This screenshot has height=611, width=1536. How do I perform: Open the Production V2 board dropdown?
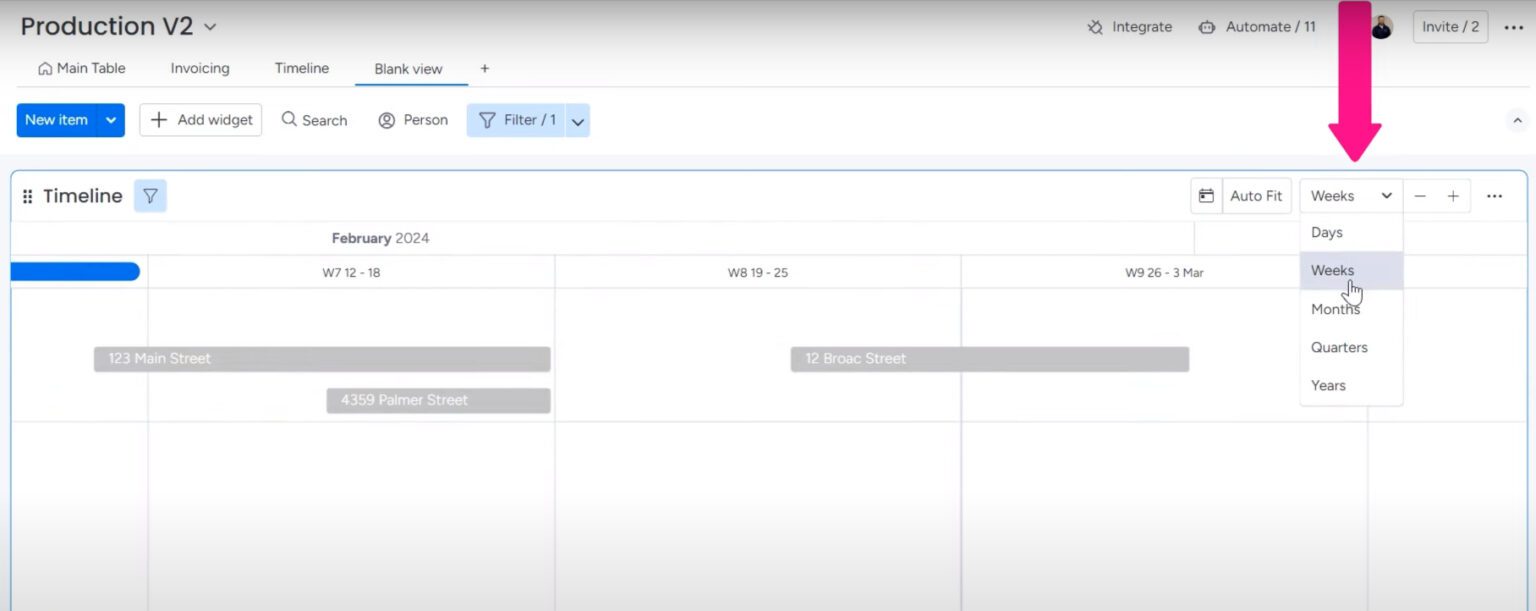click(209, 27)
